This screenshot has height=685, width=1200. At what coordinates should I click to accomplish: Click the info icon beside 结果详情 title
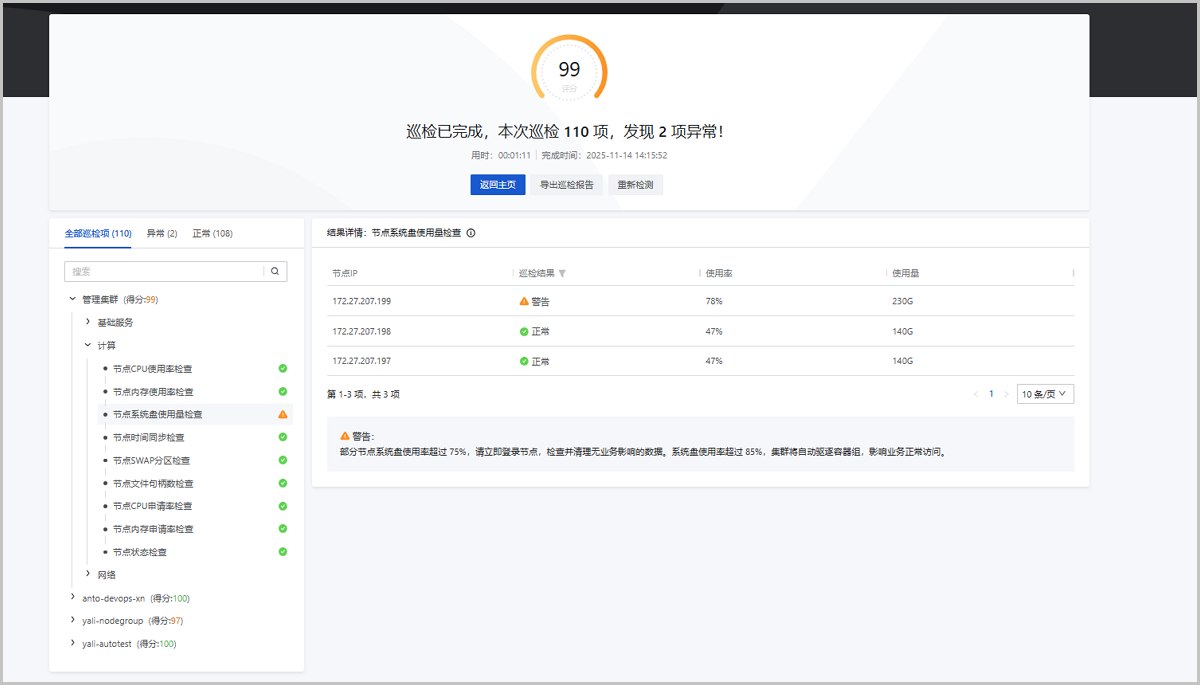point(471,233)
